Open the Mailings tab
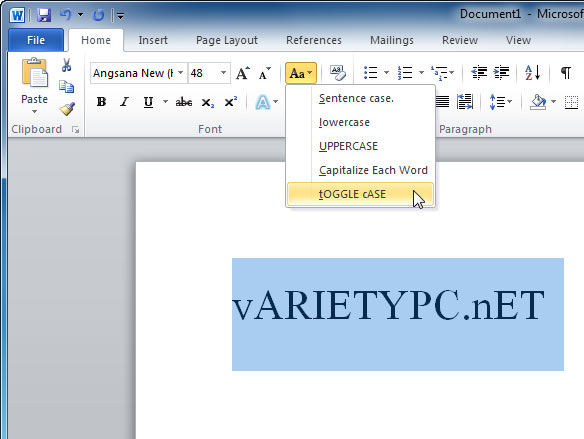Image resolution: width=584 pixels, height=439 pixels. (x=391, y=40)
